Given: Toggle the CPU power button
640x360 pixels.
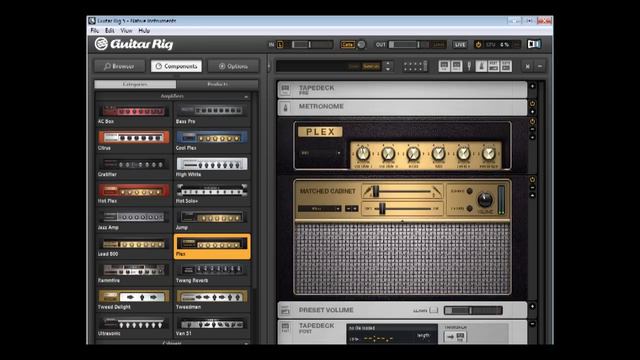Looking at the screenshot, I should pos(478,44).
